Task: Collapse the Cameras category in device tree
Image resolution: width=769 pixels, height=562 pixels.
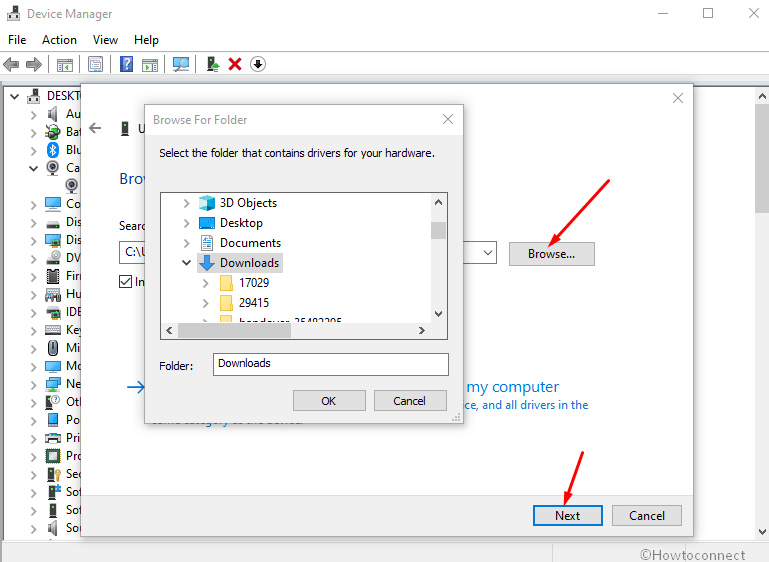Action: tap(33, 168)
